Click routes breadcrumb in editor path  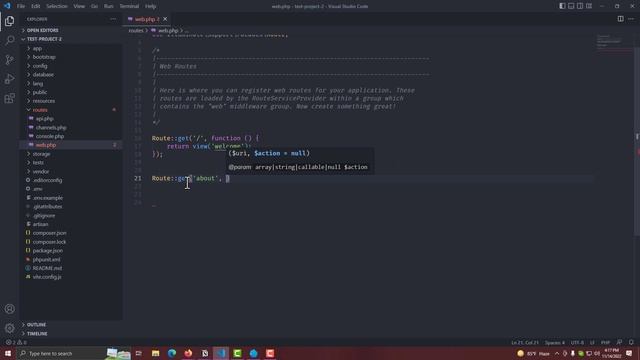(136, 31)
